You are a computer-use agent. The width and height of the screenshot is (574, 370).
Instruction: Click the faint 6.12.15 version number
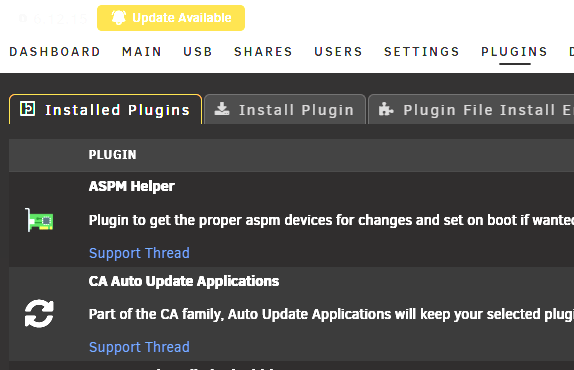pyautogui.click(x=60, y=19)
